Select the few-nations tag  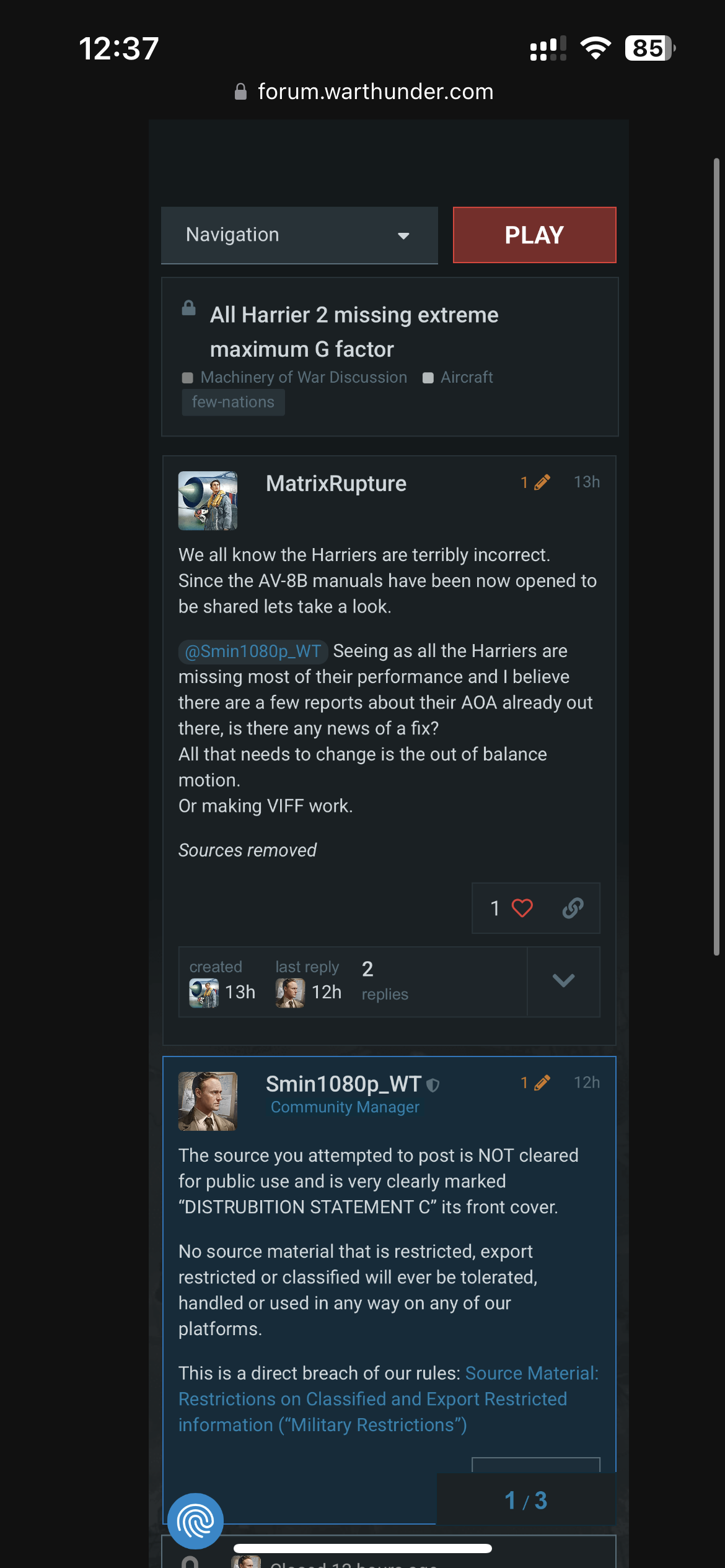coord(233,402)
